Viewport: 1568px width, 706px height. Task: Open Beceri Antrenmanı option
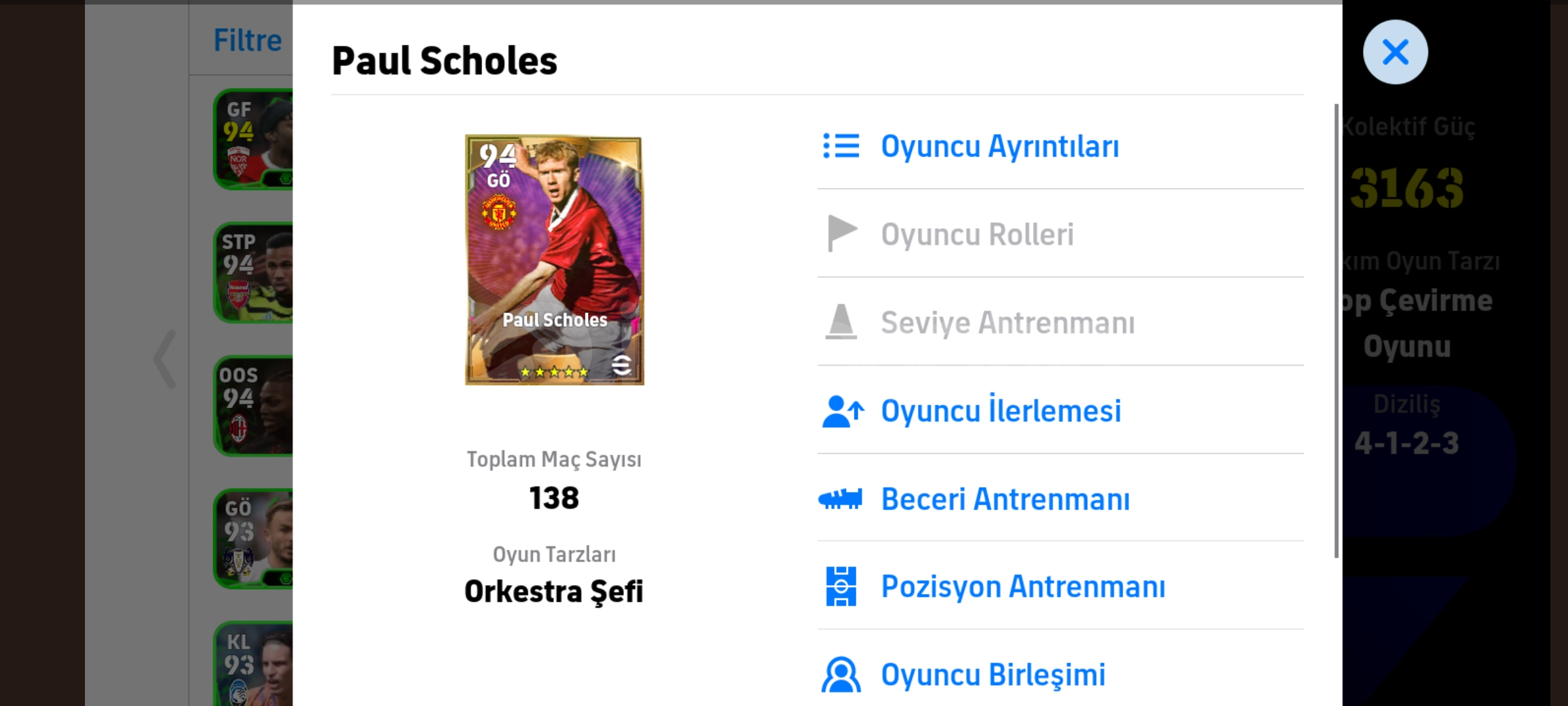pos(1005,499)
